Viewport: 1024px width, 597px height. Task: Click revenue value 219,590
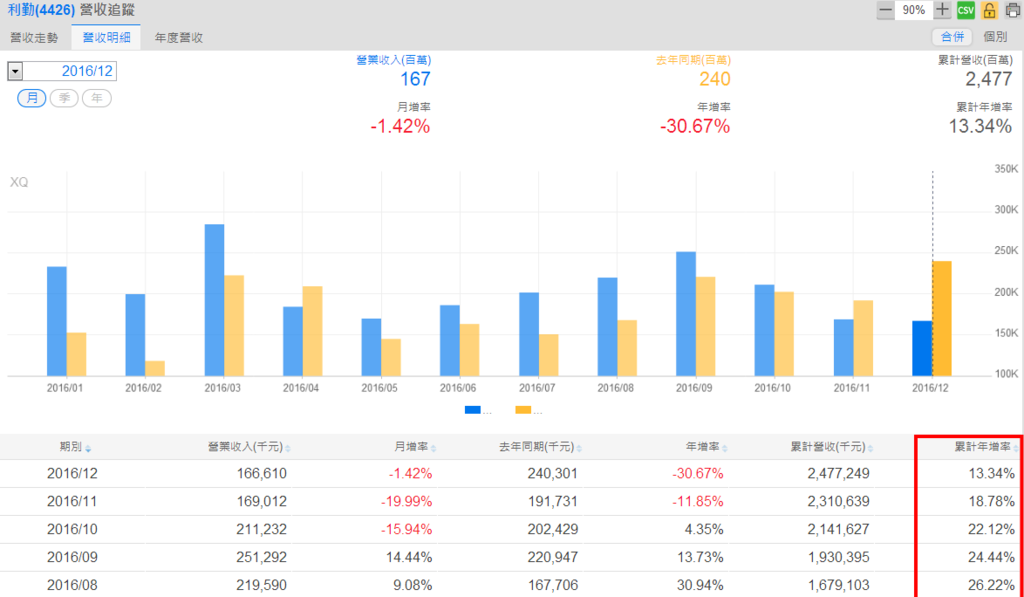[261, 585]
